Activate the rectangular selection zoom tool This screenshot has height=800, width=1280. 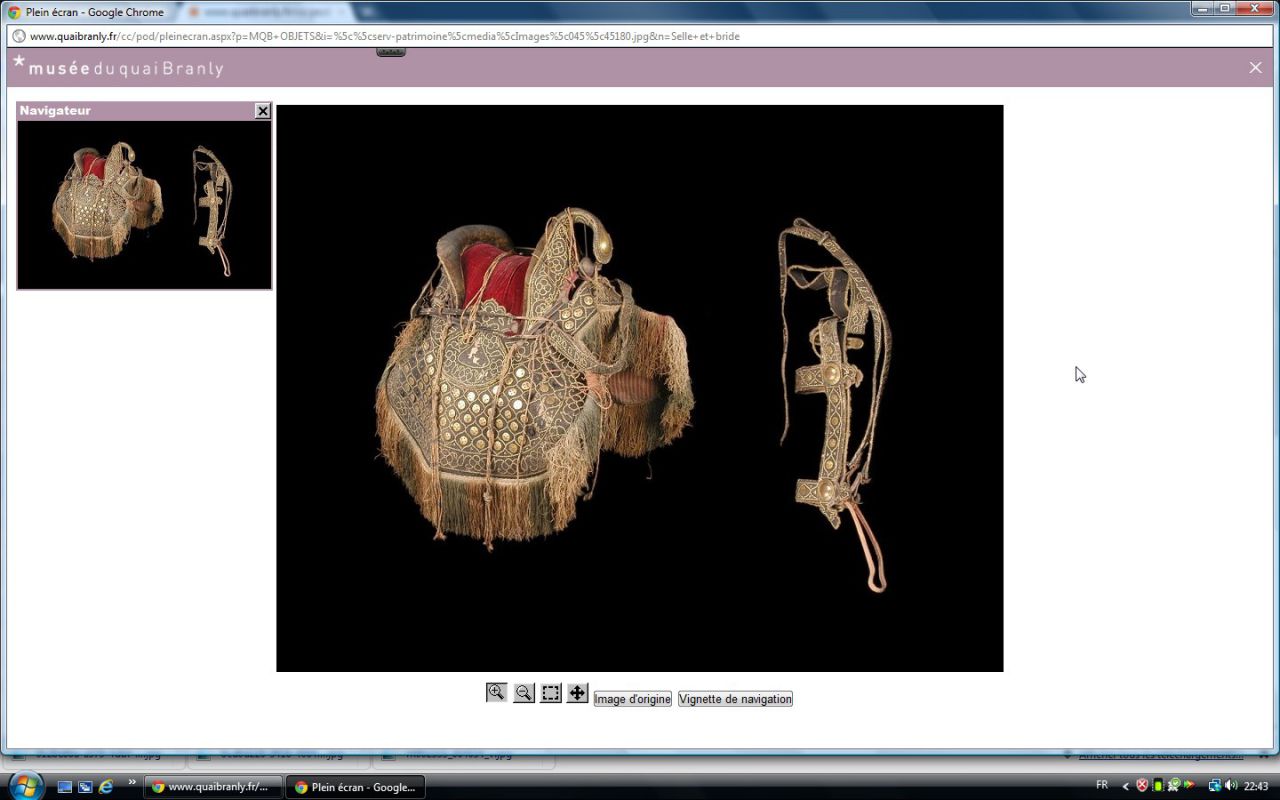551,693
